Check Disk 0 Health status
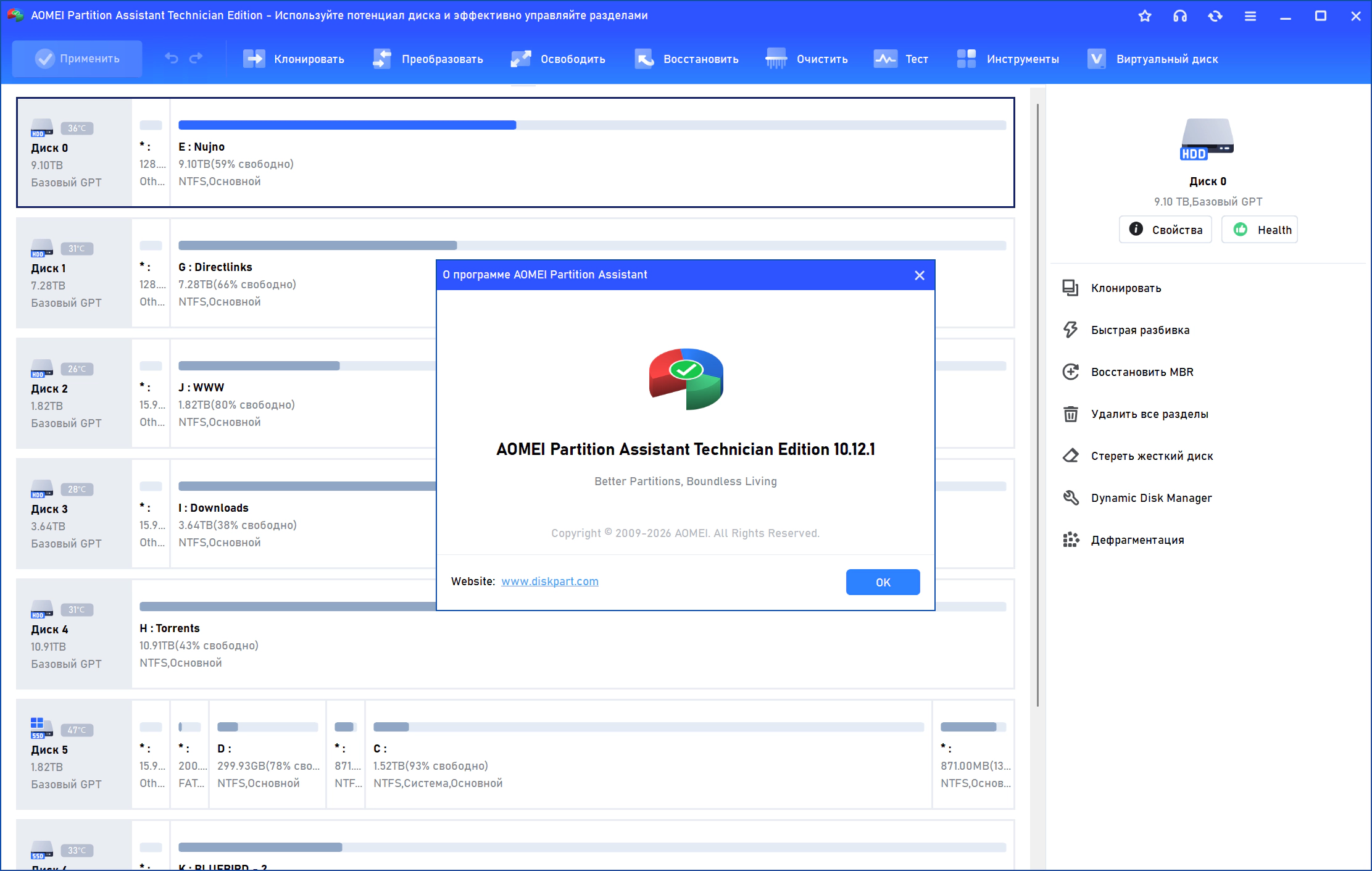 click(x=1260, y=230)
